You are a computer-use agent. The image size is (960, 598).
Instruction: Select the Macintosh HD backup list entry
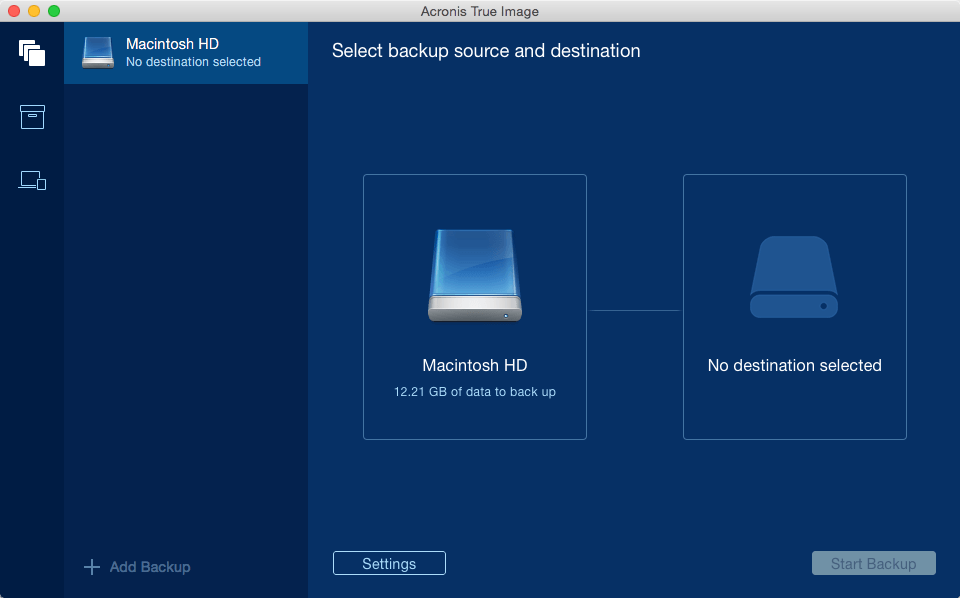coord(186,53)
